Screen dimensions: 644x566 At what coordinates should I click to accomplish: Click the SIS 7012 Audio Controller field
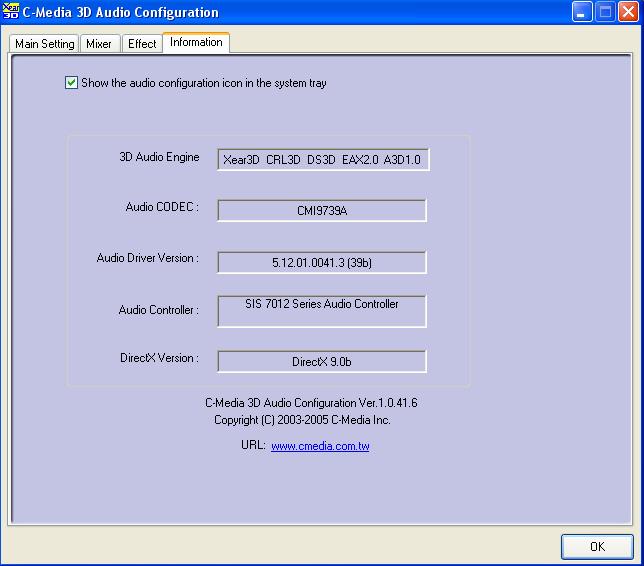pyautogui.click(x=322, y=311)
